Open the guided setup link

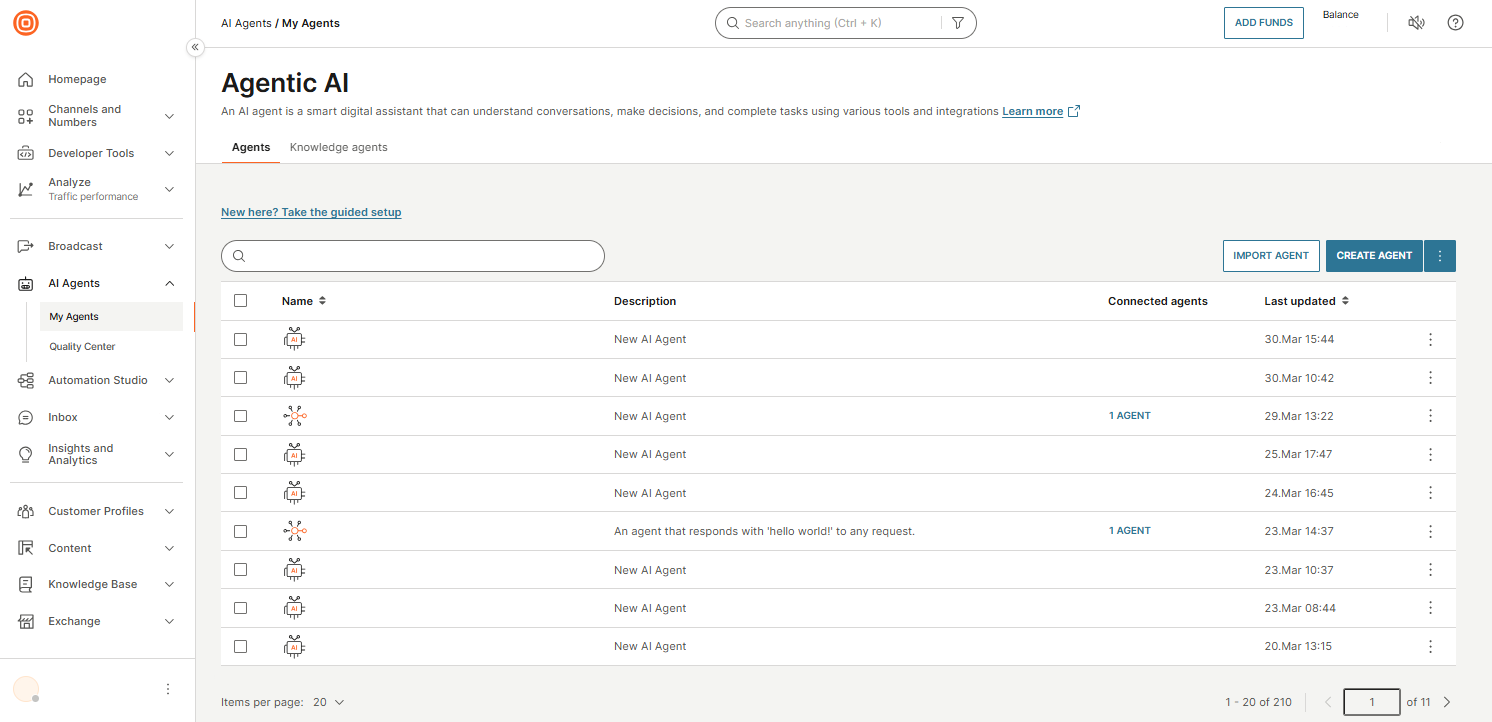tap(311, 212)
